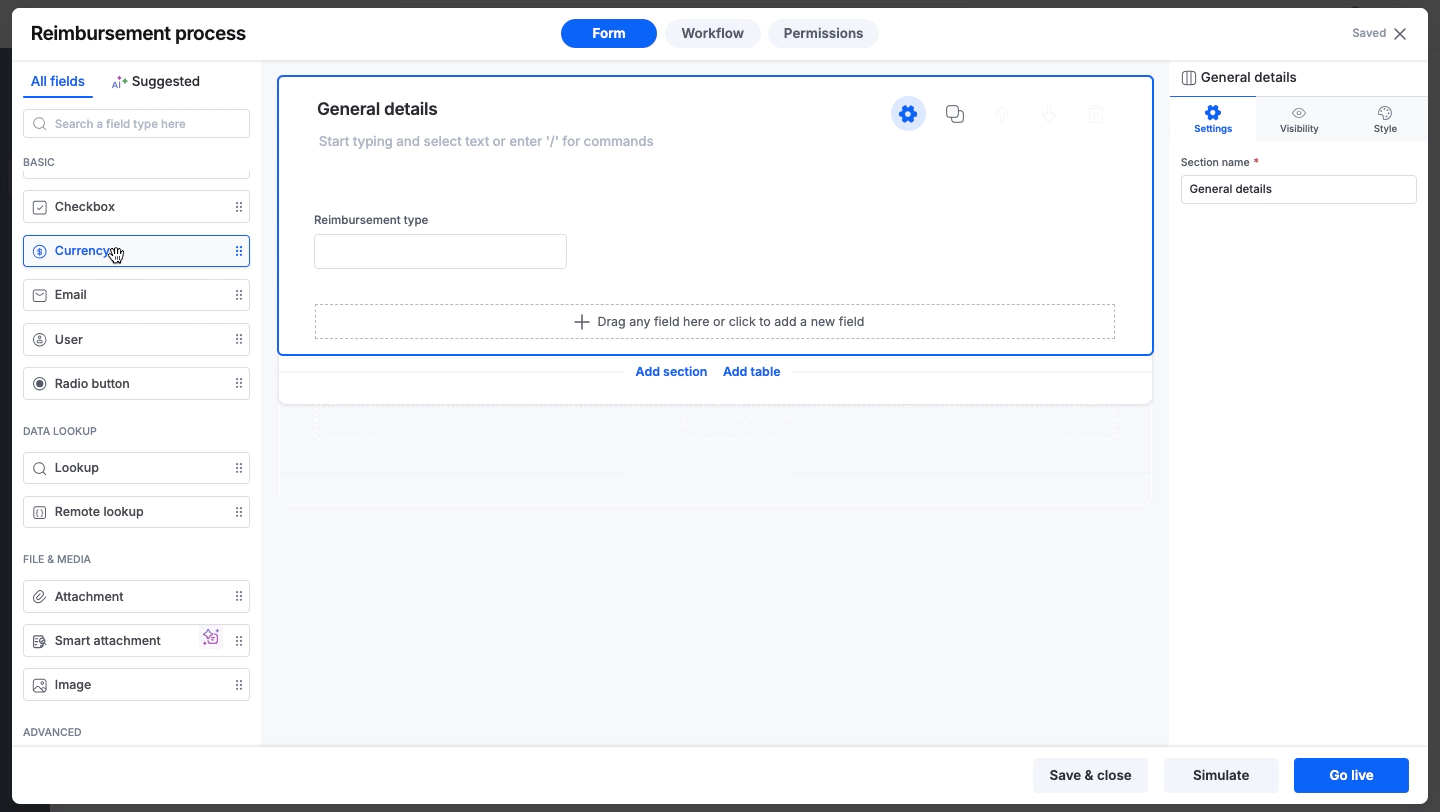The height and width of the screenshot is (812, 1440).
Task: Click the Email envelope icon
Action: coord(40,295)
